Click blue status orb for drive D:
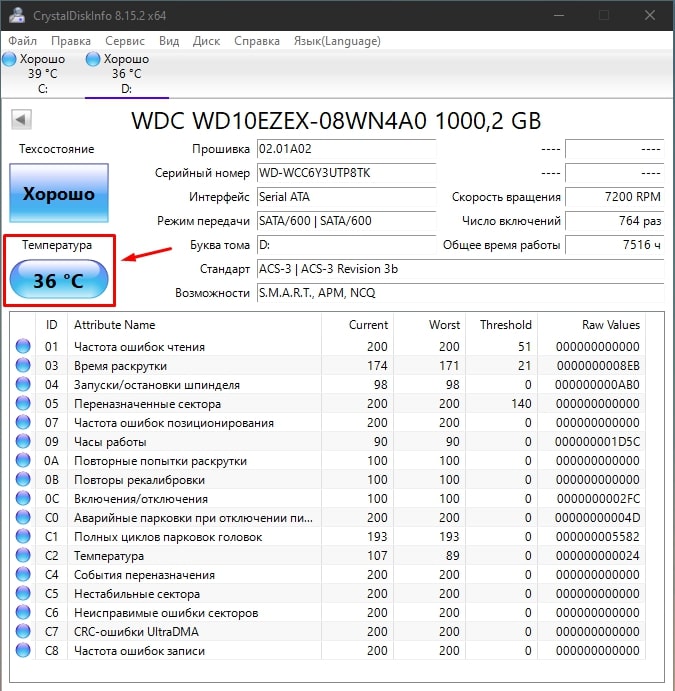Screen dimensions: 675x691 [93, 59]
